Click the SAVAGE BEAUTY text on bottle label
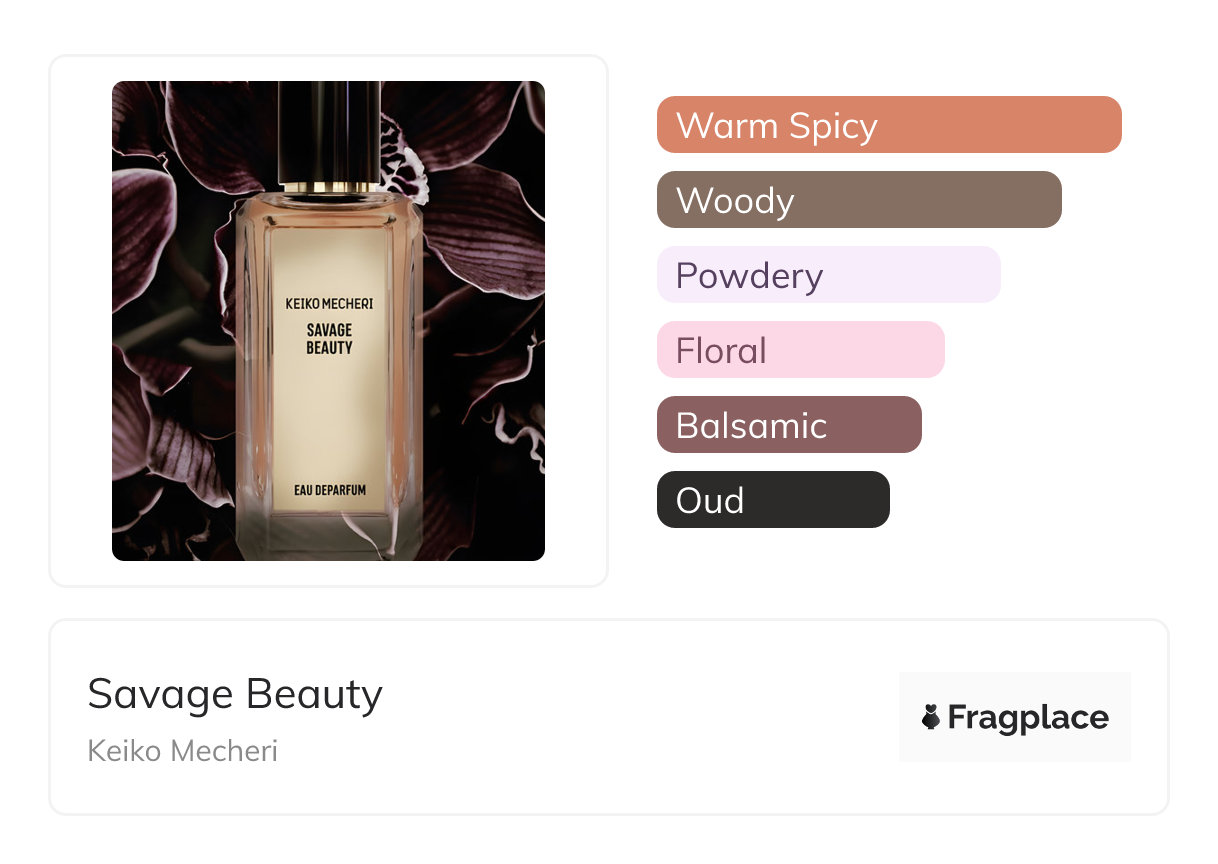Image resolution: width=1218 pixels, height=864 pixels. pyautogui.click(x=329, y=339)
